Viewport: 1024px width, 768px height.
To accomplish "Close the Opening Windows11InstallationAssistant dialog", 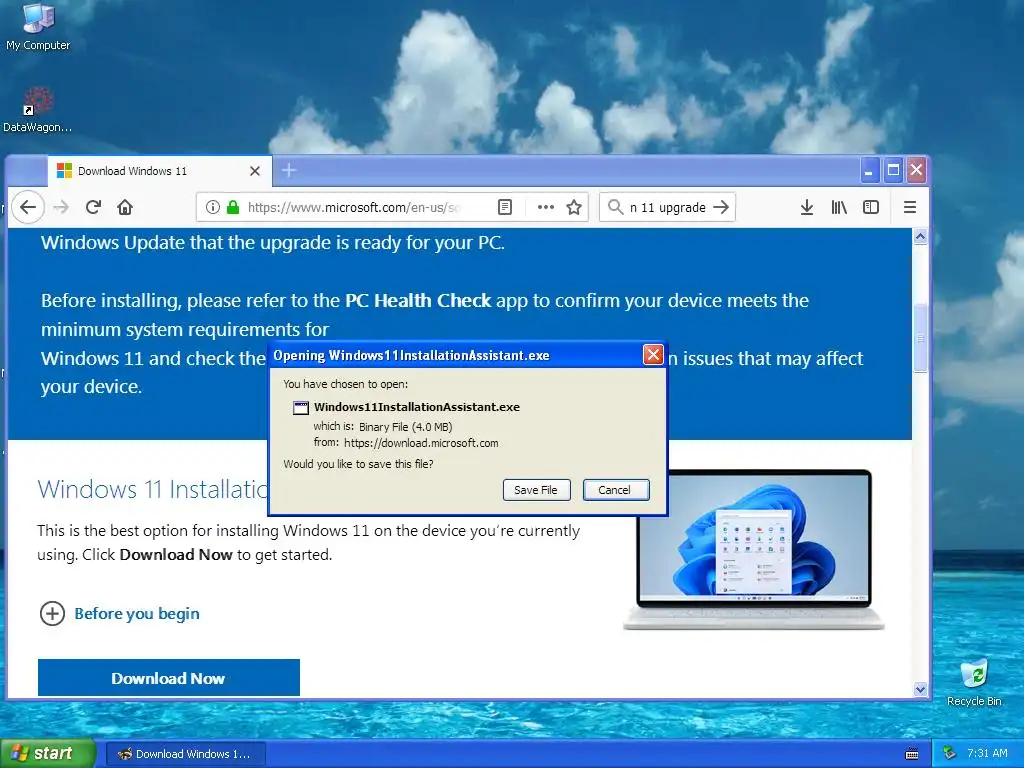I will click(652, 355).
